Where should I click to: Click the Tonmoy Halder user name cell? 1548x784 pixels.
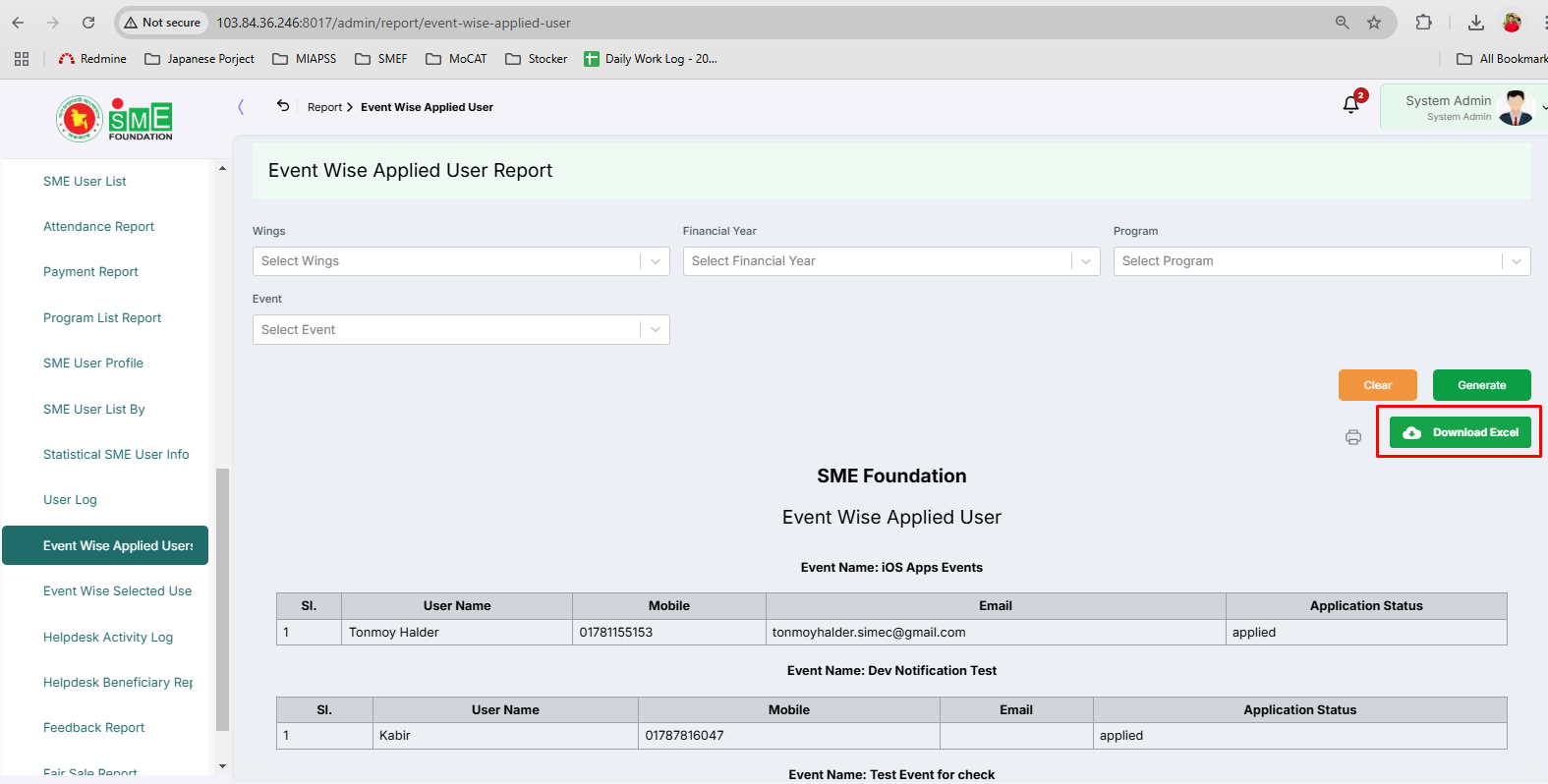[457, 633]
